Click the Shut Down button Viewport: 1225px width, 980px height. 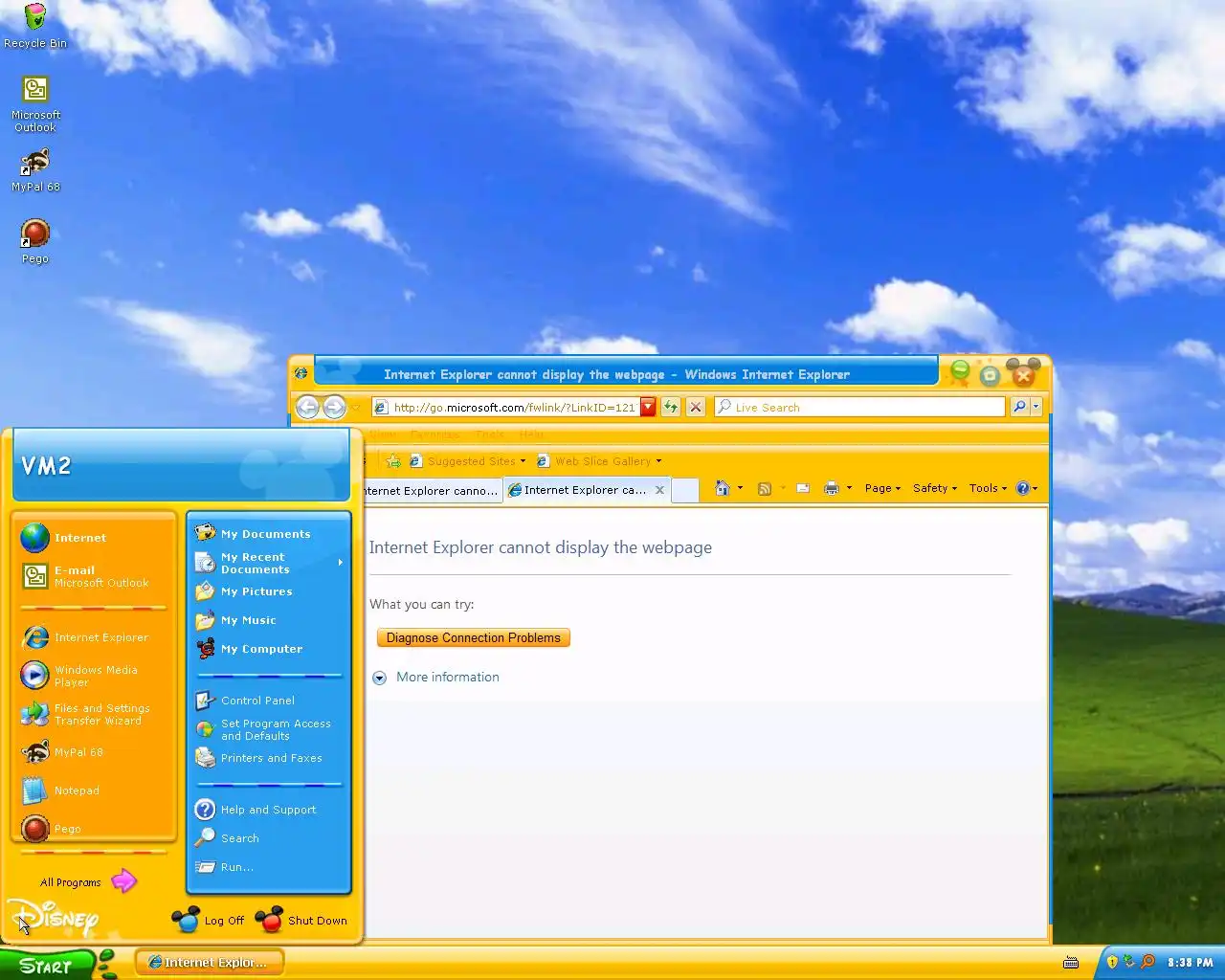click(301, 920)
